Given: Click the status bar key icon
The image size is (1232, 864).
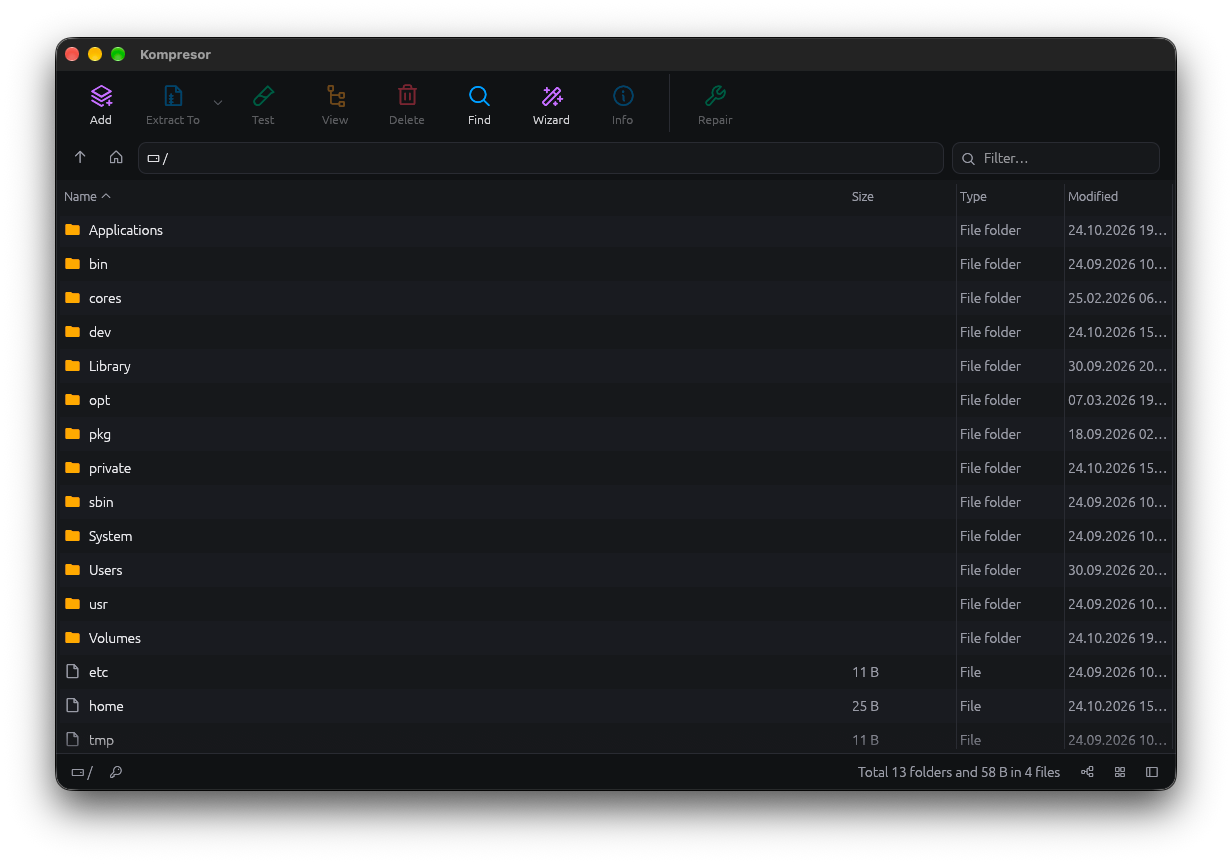Looking at the screenshot, I should tap(115, 772).
